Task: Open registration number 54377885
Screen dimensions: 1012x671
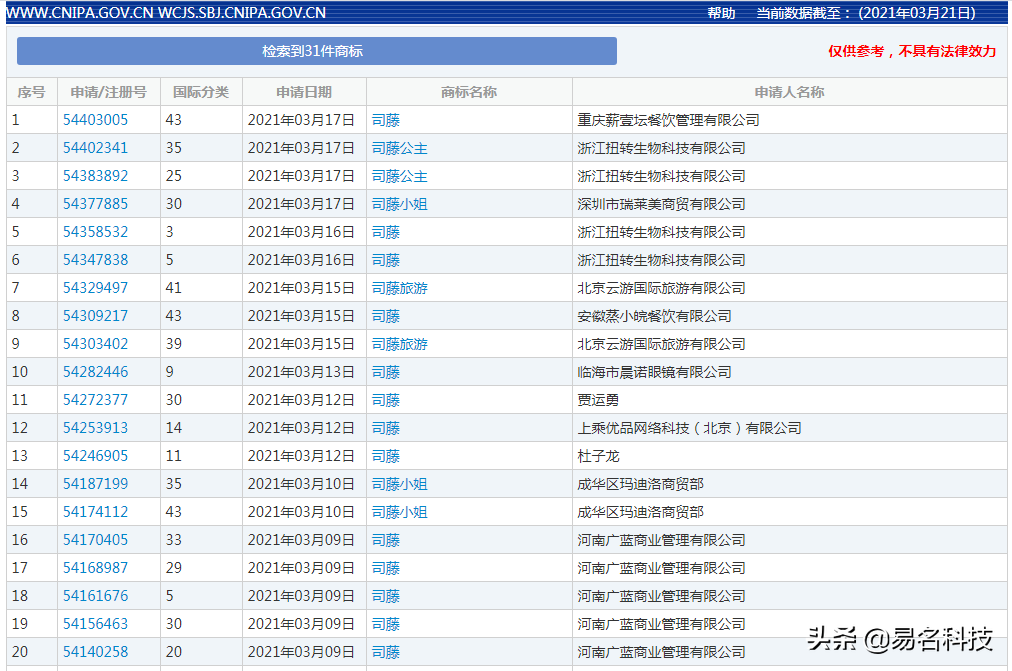Action: pyautogui.click(x=95, y=204)
